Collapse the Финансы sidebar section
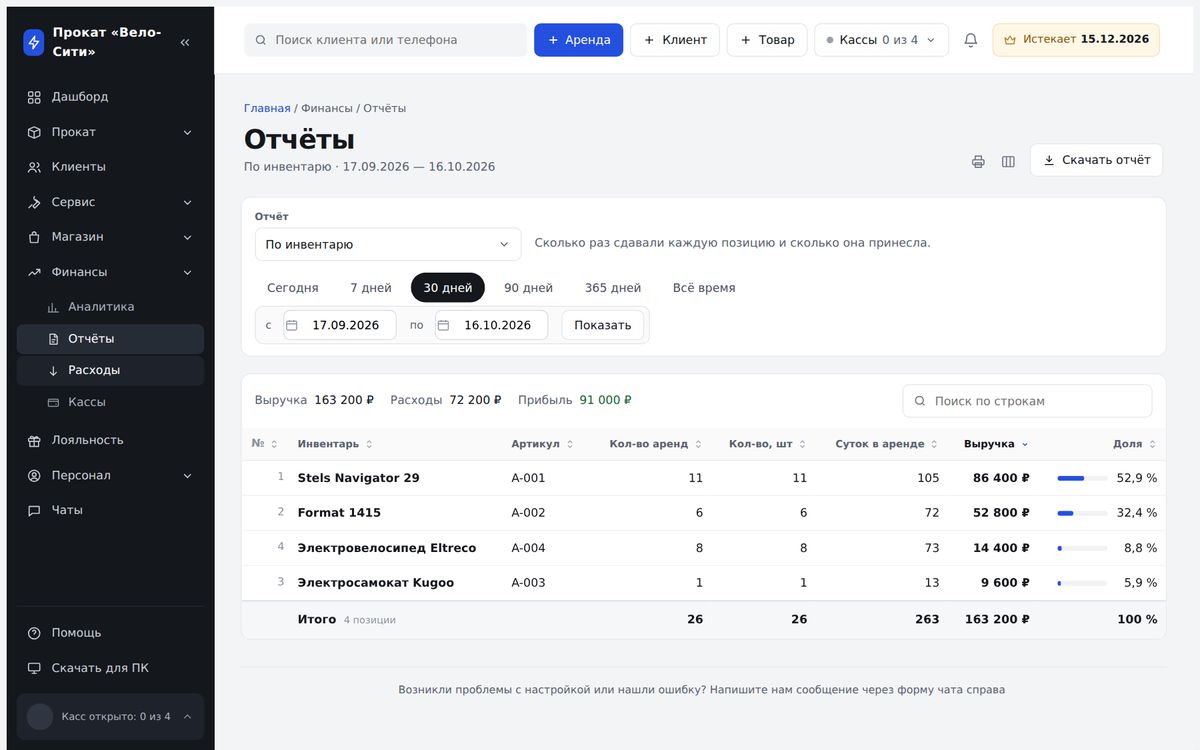The height and width of the screenshot is (750, 1200). coord(110,272)
